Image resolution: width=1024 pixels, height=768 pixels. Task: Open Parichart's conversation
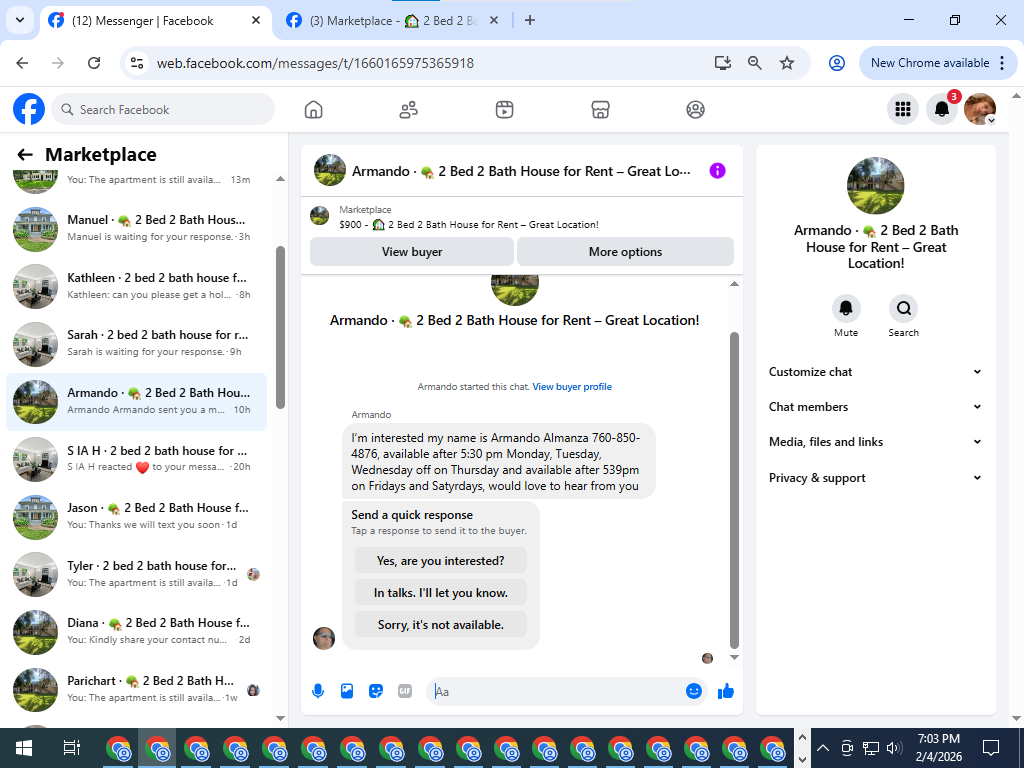(x=136, y=689)
